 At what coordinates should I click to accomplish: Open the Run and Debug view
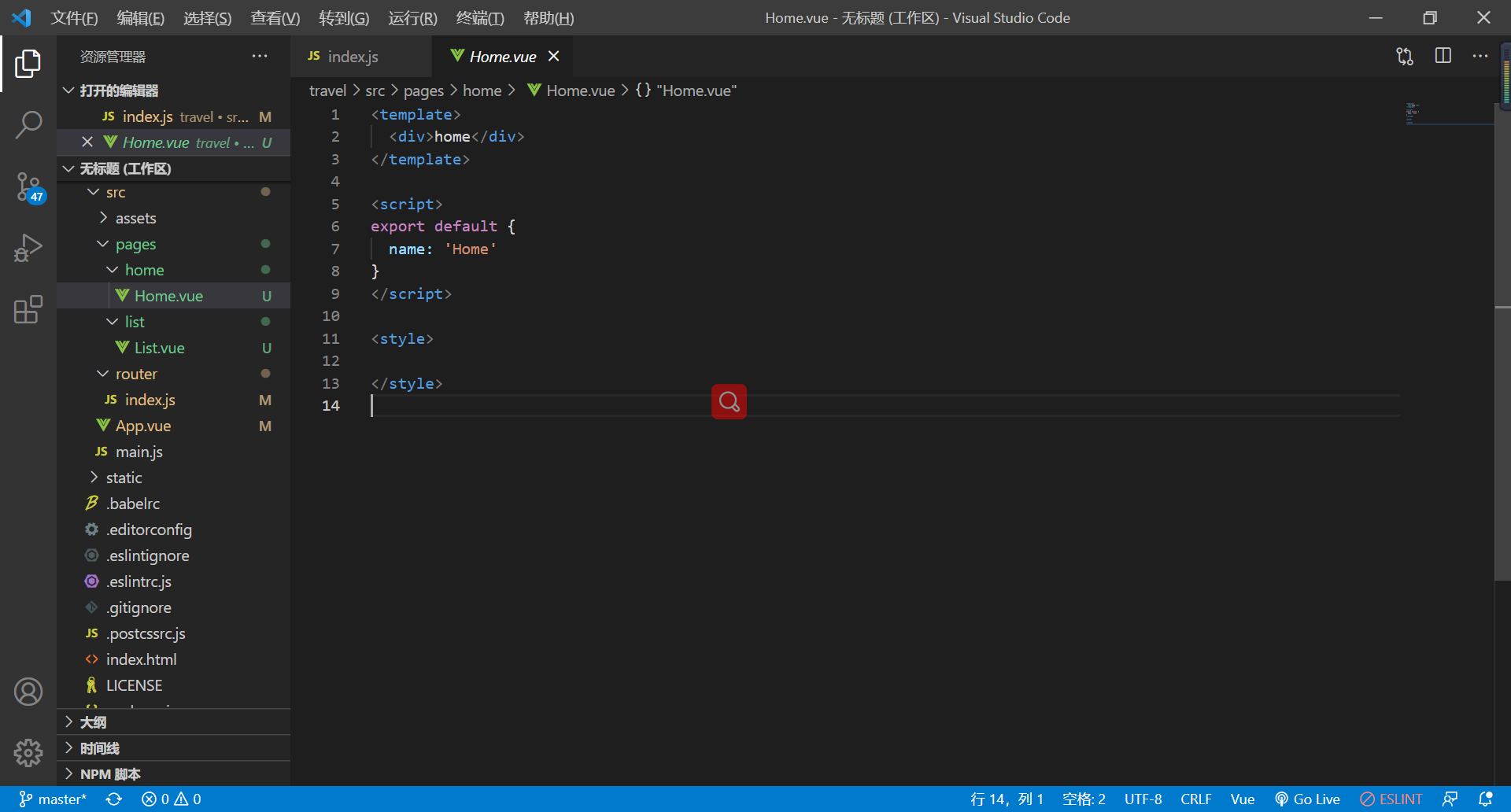click(28, 248)
